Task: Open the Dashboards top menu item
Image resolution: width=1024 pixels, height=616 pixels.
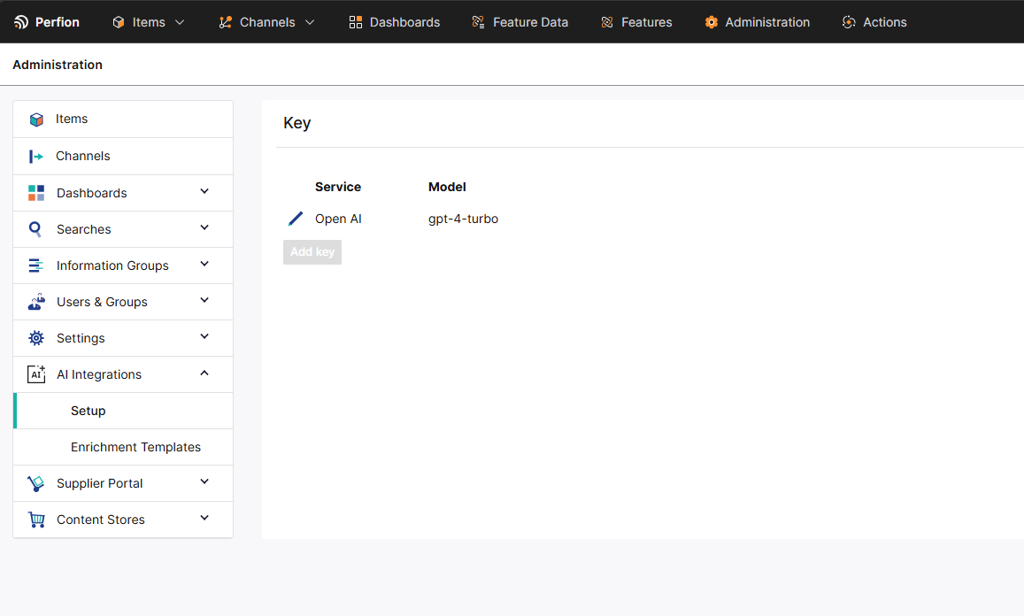Action: click(x=404, y=22)
